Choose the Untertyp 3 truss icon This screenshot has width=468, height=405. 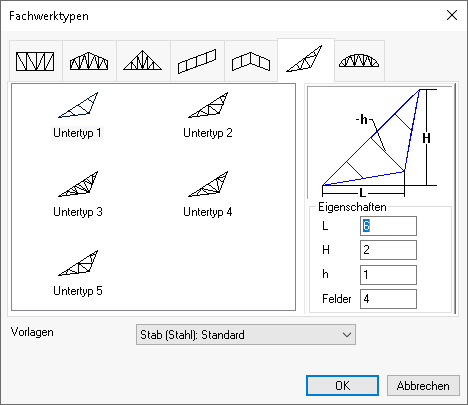click(78, 184)
